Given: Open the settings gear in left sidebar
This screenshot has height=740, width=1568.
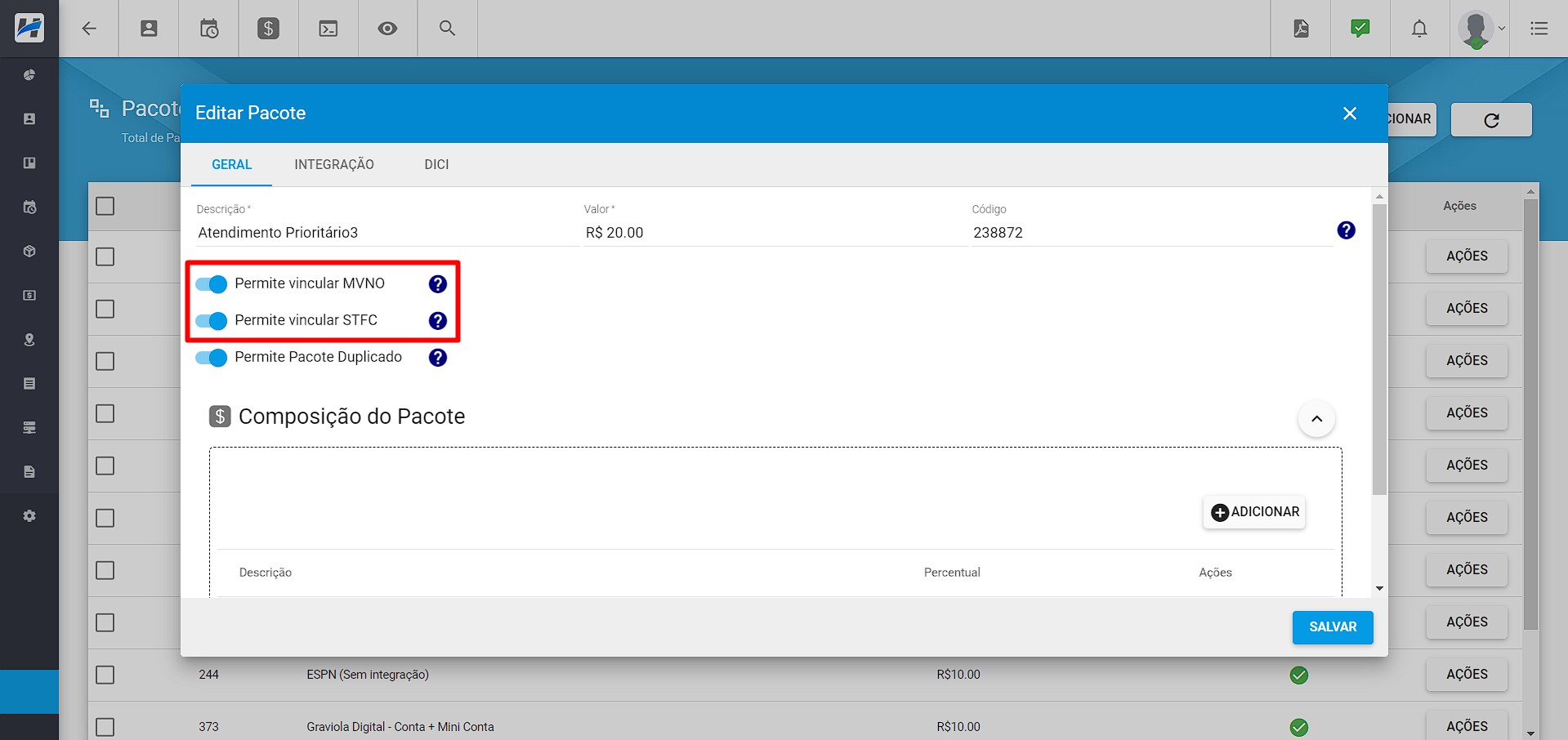Looking at the screenshot, I should point(29,516).
